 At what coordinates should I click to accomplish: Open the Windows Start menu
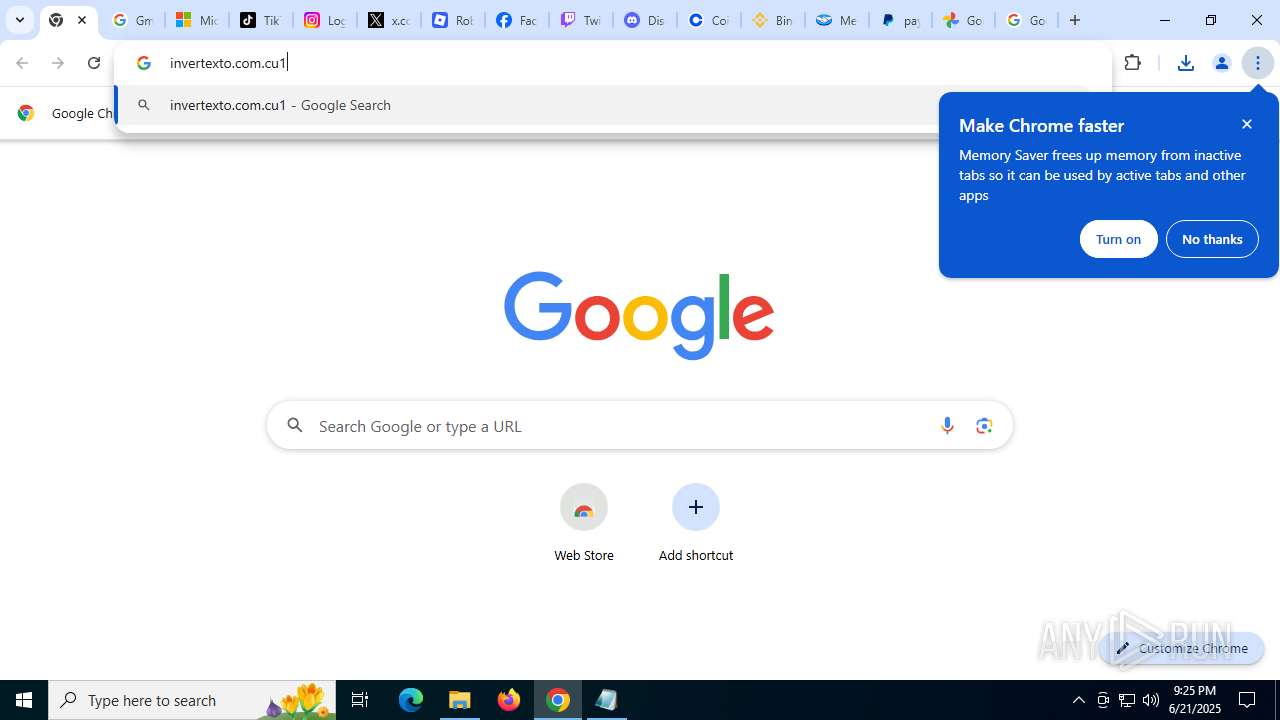tap(24, 700)
